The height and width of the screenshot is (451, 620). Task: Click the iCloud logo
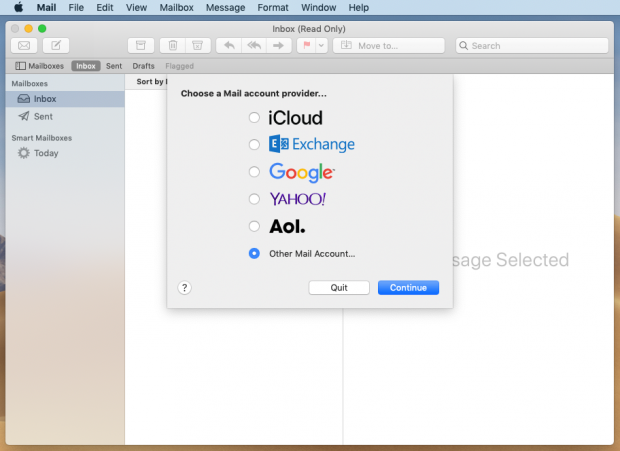coord(295,118)
